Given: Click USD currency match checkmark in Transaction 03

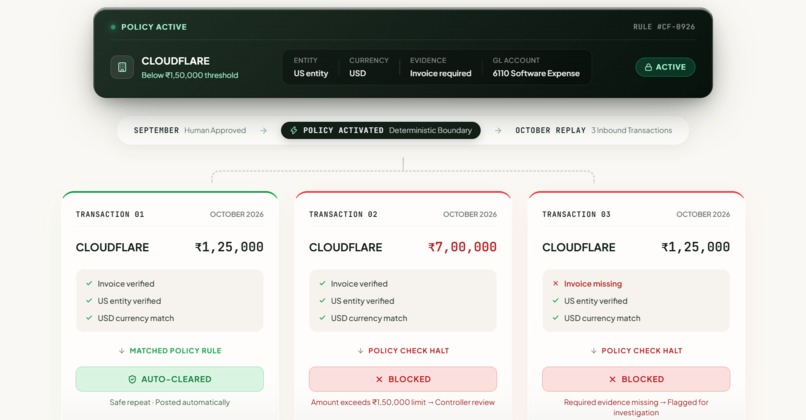Looking at the screenshot, I should [x=555, y=318].
